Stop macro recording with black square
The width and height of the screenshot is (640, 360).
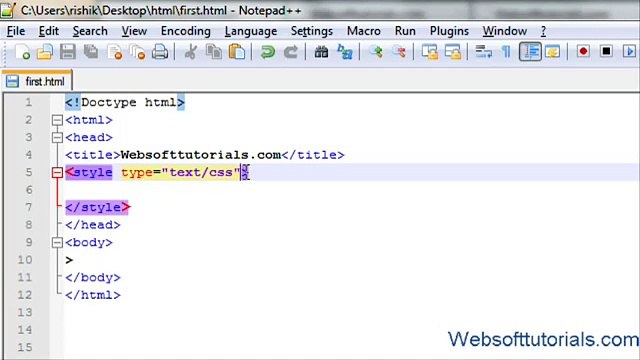607,52
